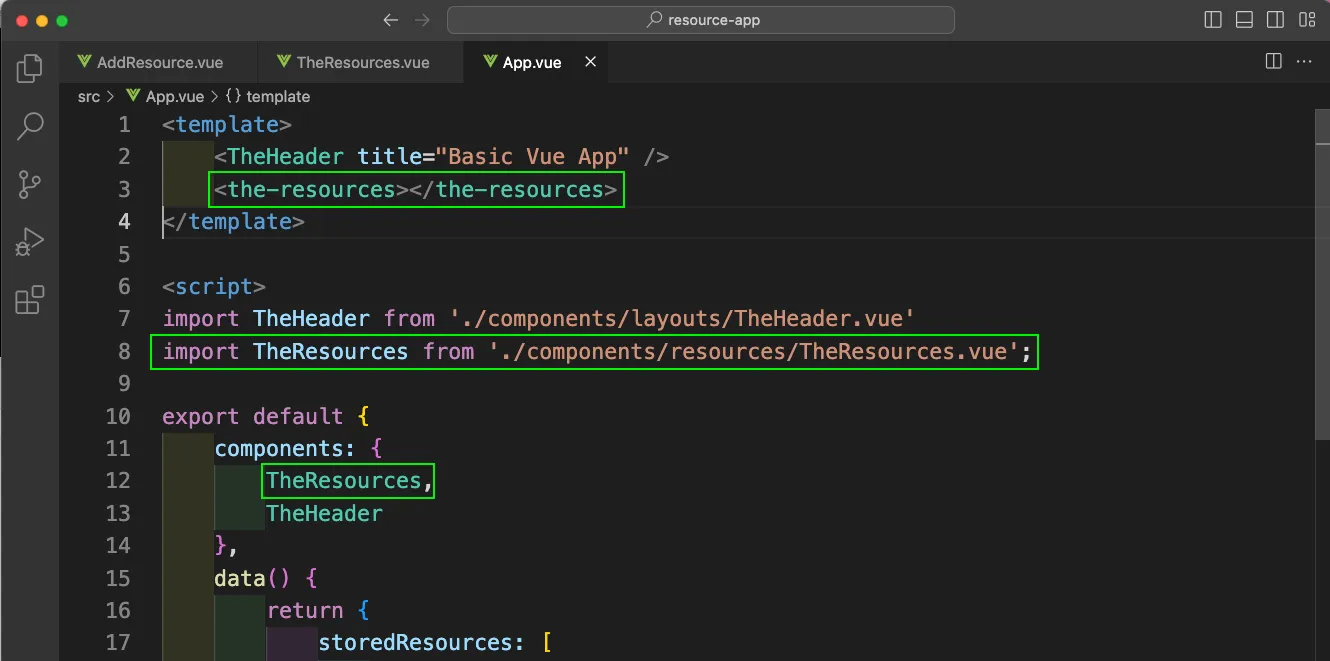Click the <script> tag on line 6
Viewport: 1330px width, 661px height.
[214, 287]
